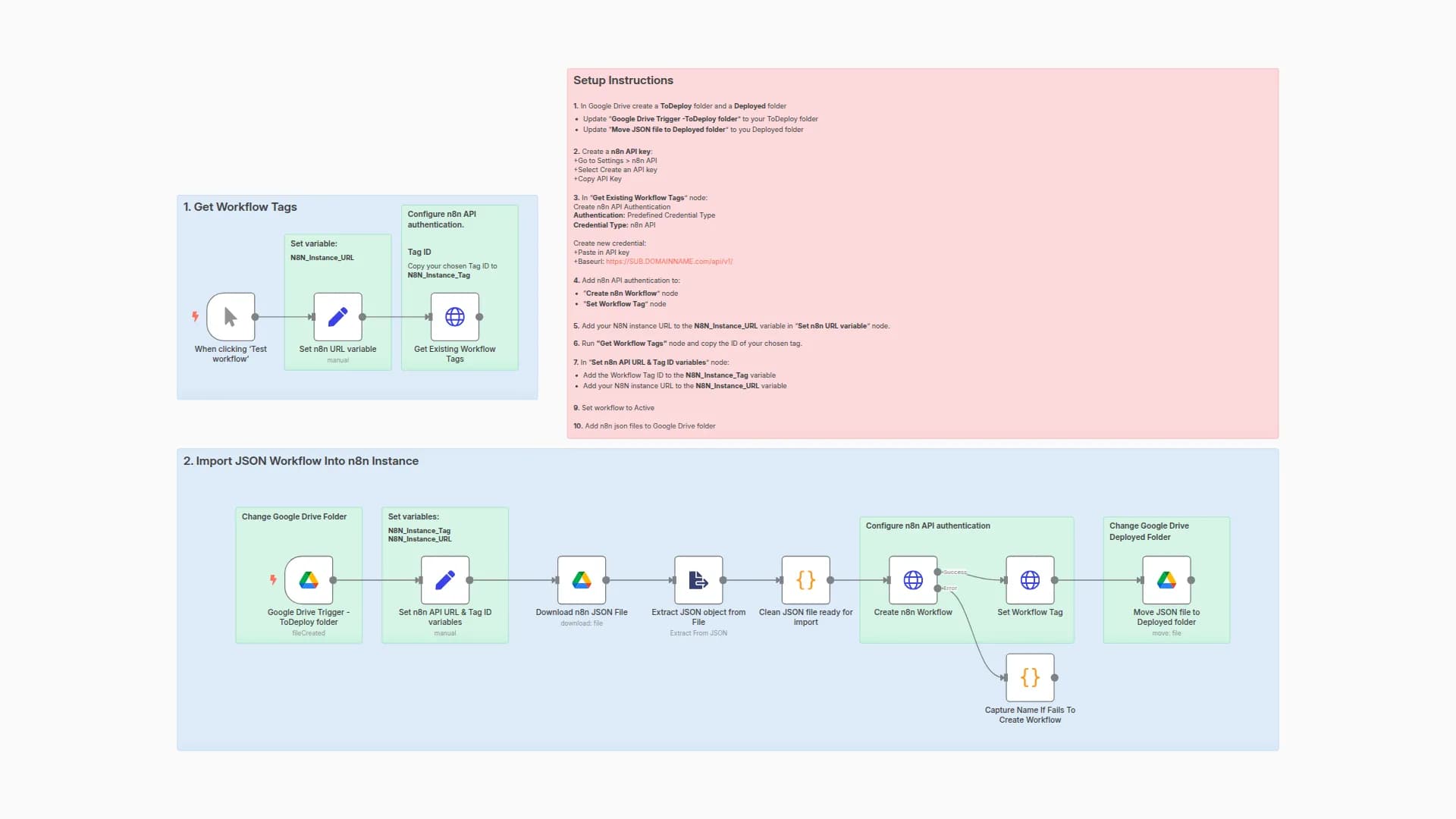
Task: Select the 'Set Workflow Tag' globe node
Action: 1030,580
